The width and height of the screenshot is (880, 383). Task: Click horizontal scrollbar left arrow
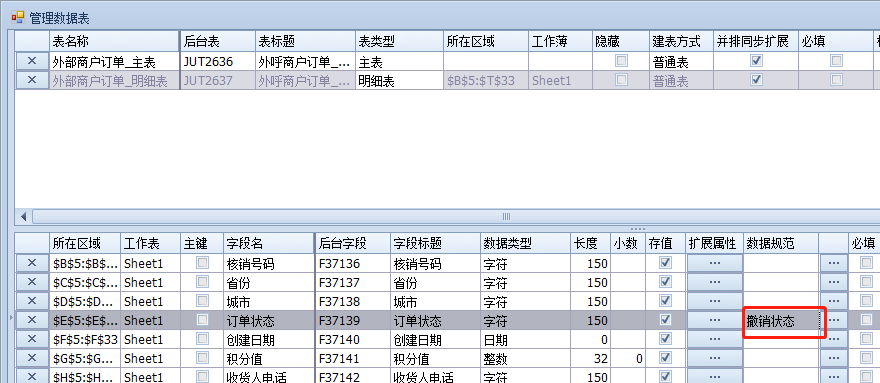click(24, 217)
